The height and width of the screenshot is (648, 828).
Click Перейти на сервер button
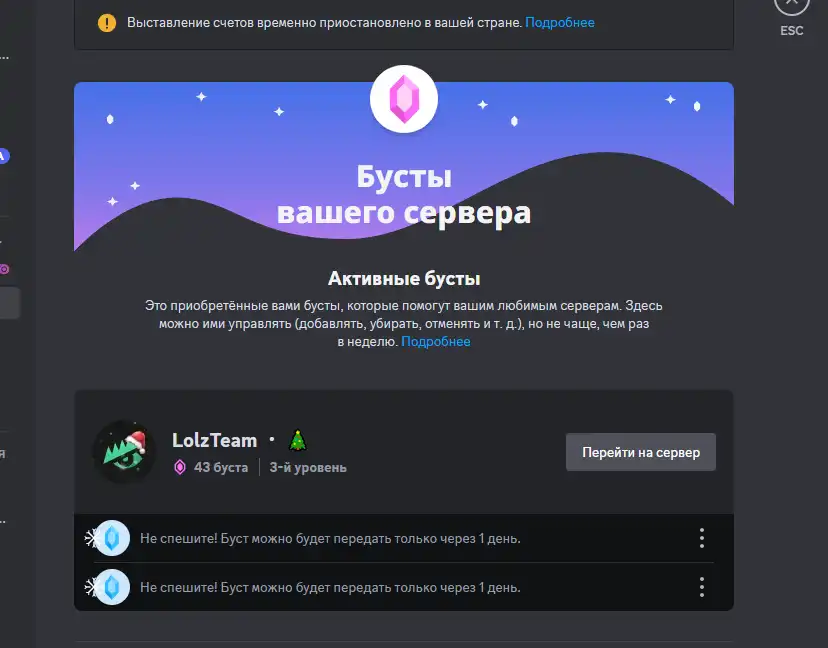coord(641,452)
